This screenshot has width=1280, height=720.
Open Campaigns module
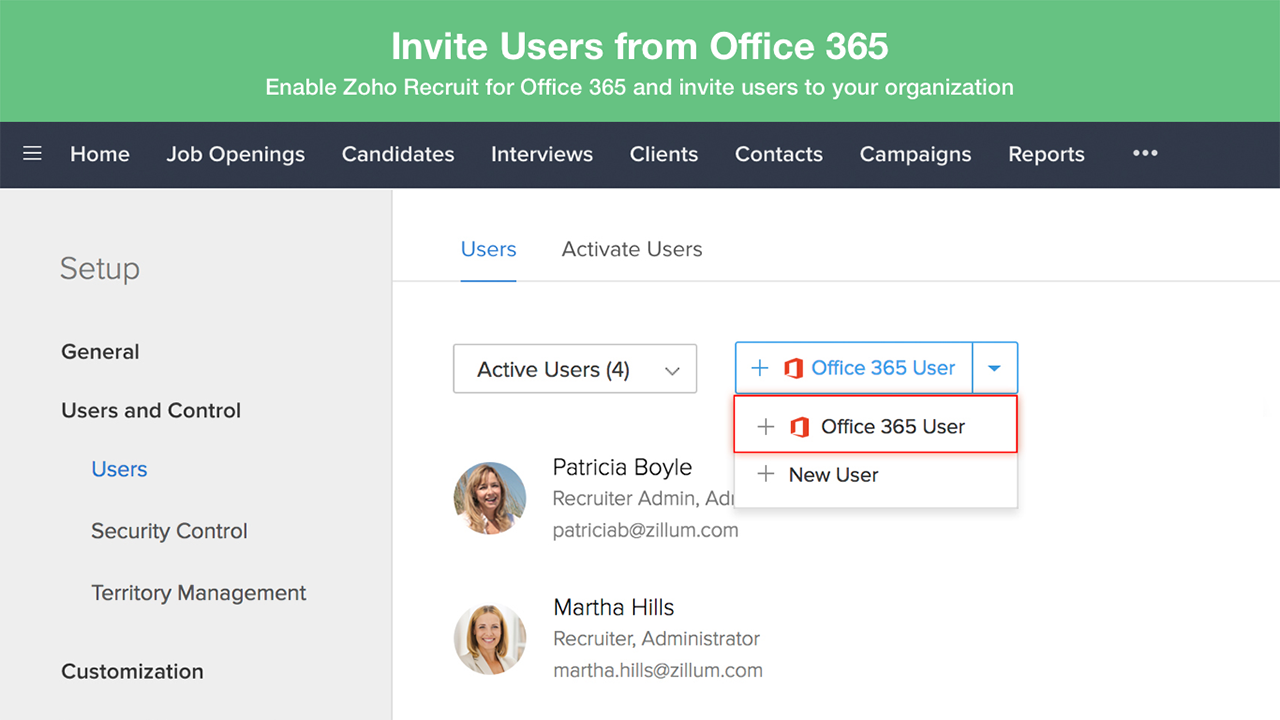(x=916, y=154)
